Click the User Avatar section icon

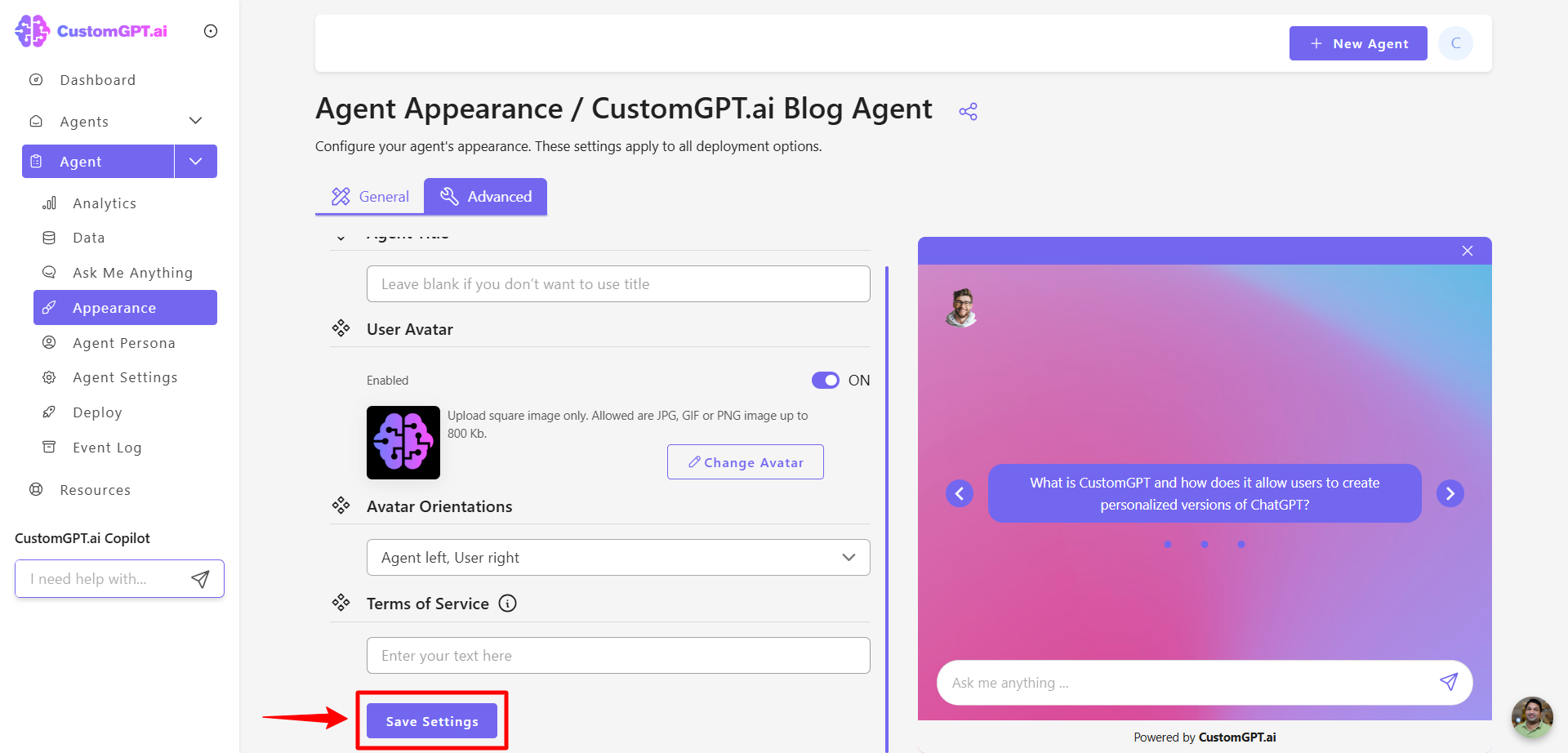341,328
